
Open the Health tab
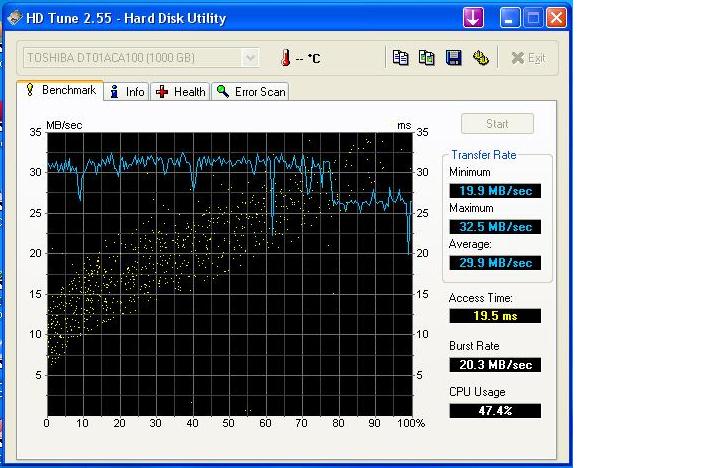(181, 92)
